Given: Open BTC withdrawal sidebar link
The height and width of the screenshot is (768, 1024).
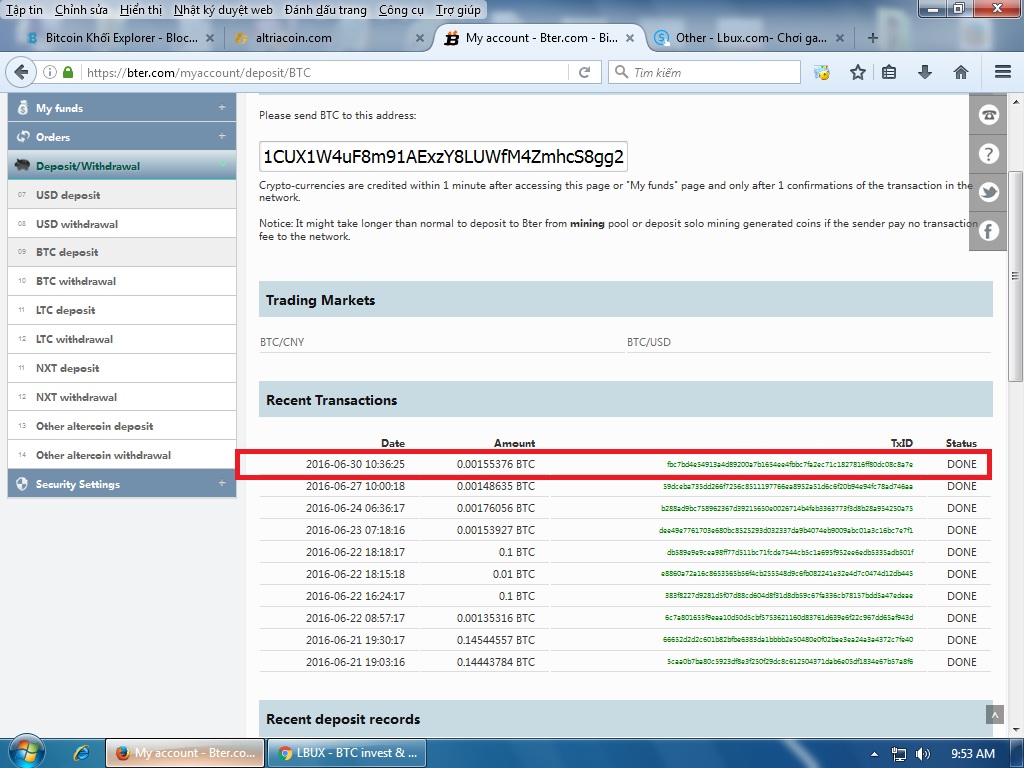Looking at the screenshot, I should point(122,281).
